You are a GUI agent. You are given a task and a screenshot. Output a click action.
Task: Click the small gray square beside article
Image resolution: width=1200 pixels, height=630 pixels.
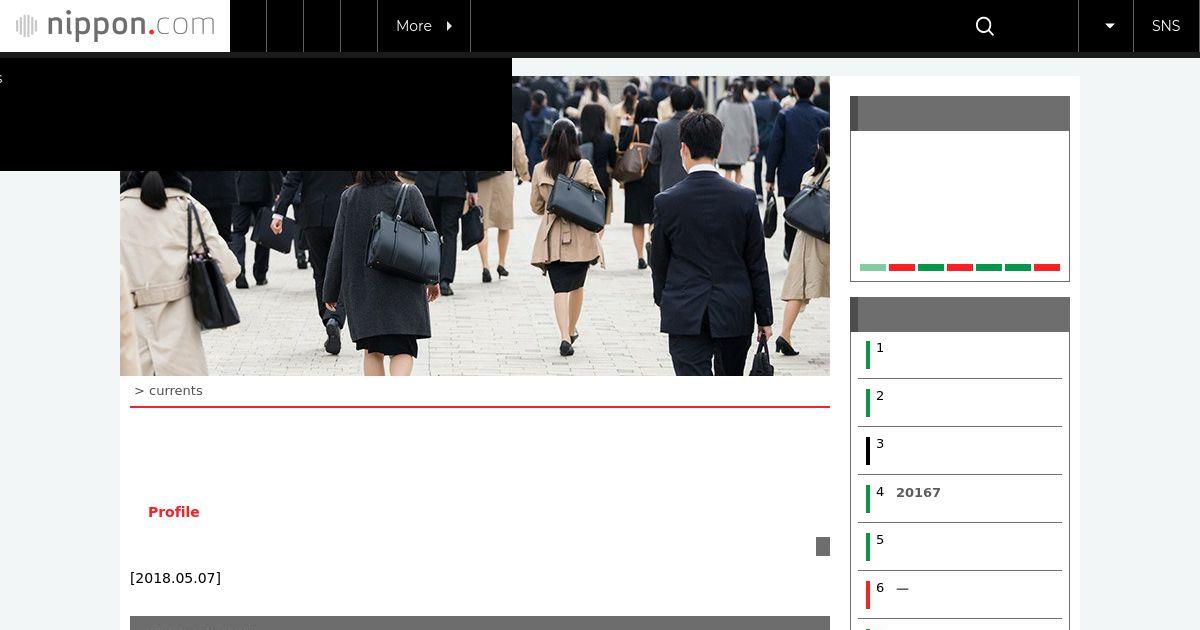823,546
